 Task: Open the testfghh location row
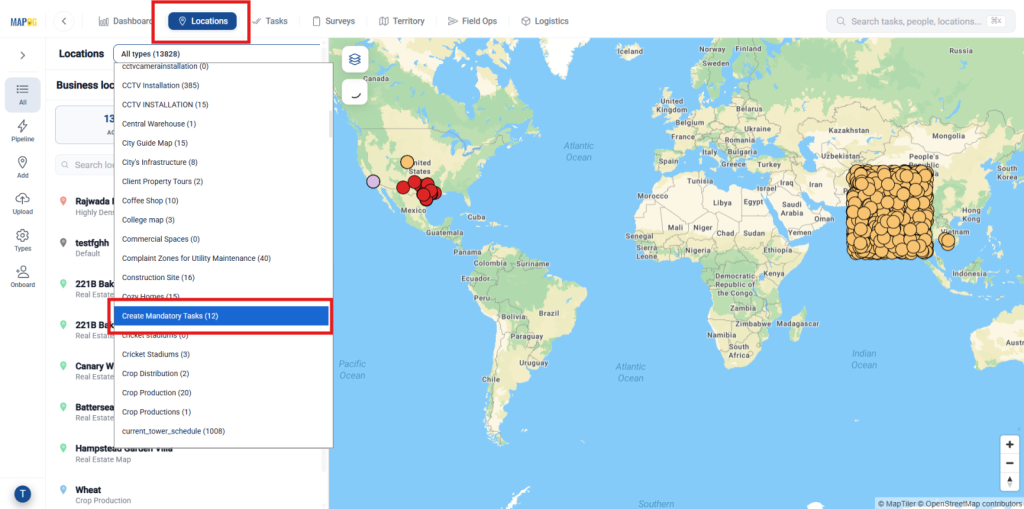click(83, 248)
